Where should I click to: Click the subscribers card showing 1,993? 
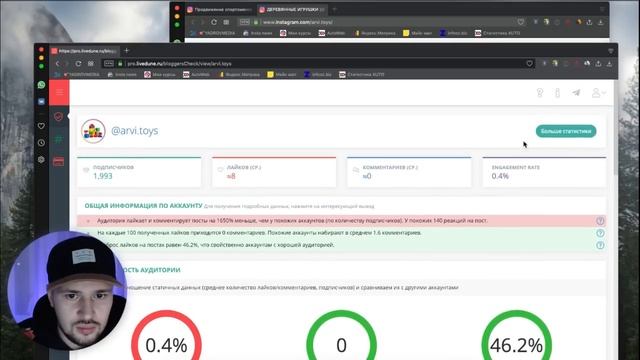point(139,172)
